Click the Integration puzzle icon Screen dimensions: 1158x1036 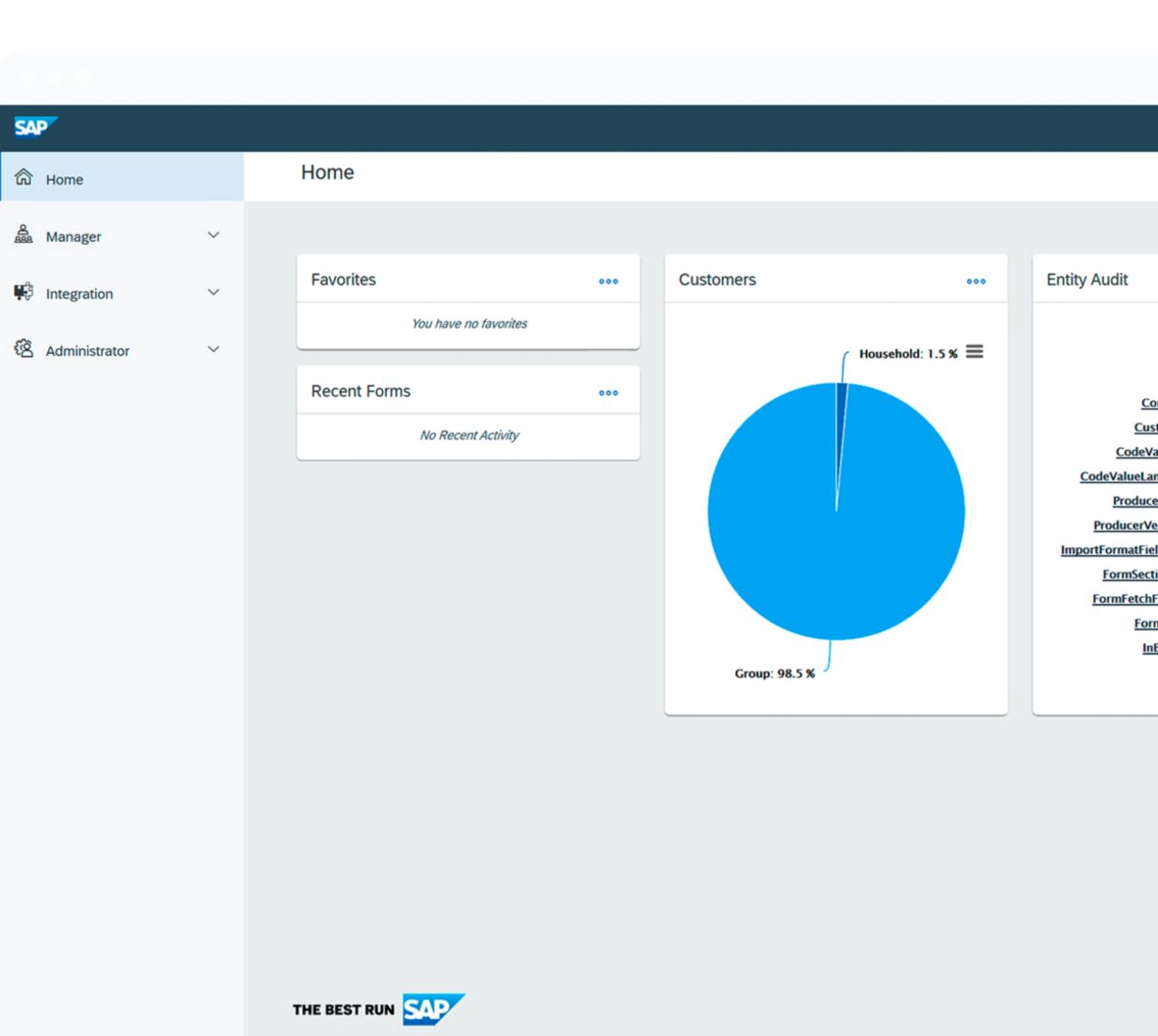tap(24, 293)
